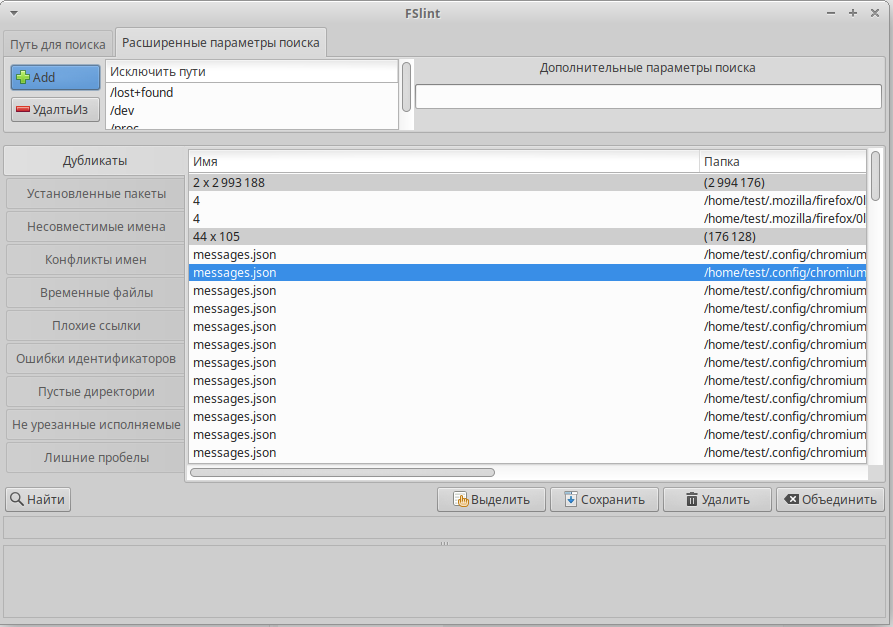Choose the Пустые директории category
This screenshot has width=893, height=627.
[x=96, y=392]
